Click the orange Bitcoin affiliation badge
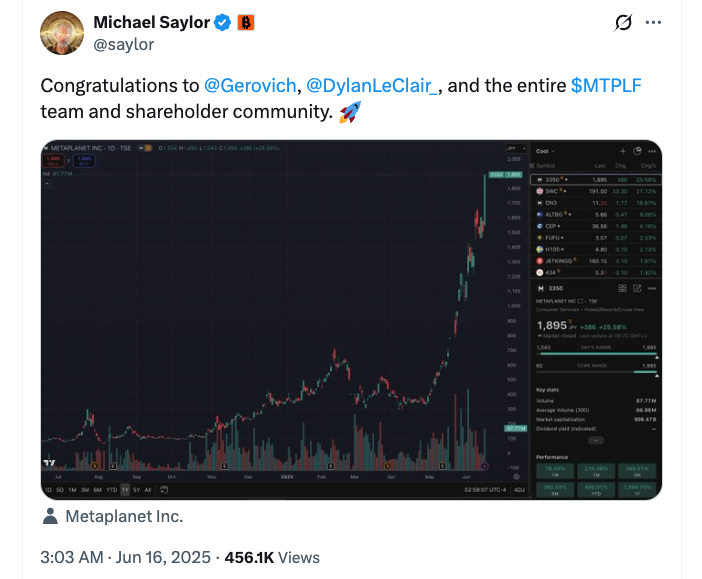The image size is (702, 579). tap(246, 22)
